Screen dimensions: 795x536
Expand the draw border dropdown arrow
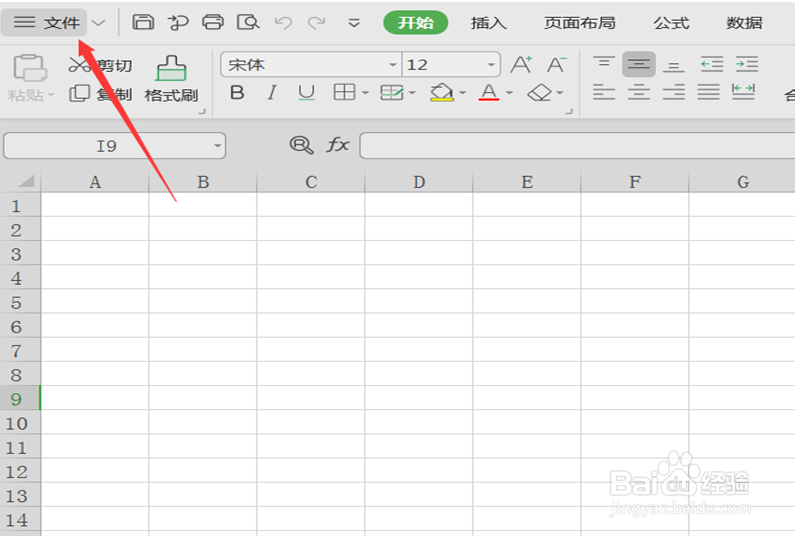click(x=412, y=93)
